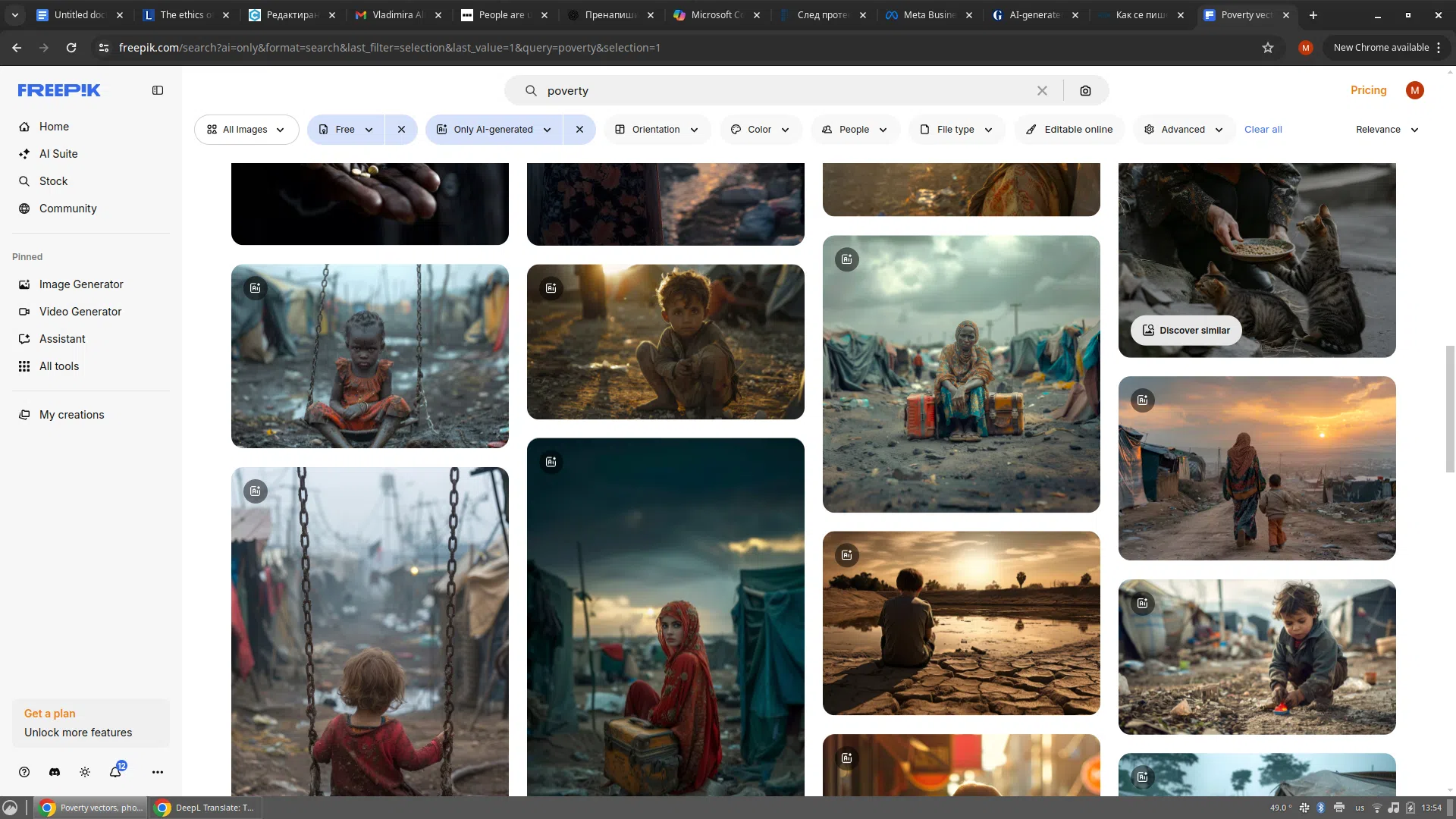The width and height of the screenshot is (1456, 819).
Task: Clear the poverty search text
Action: (1042, 91)
